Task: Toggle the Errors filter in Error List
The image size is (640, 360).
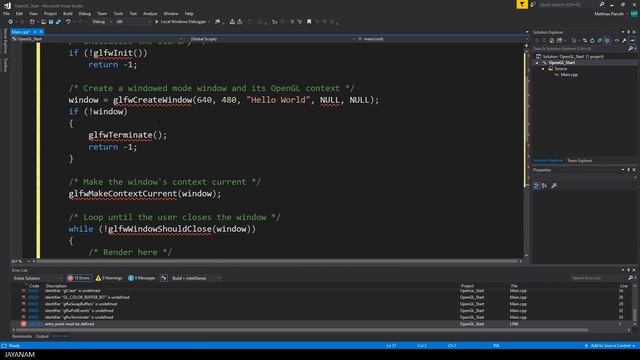Action: point(79,278)
